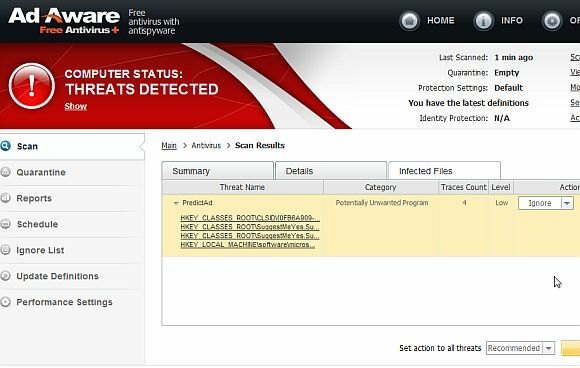Click the Low level cell
This screenshot has width=580, height=368.
(502, 203)
